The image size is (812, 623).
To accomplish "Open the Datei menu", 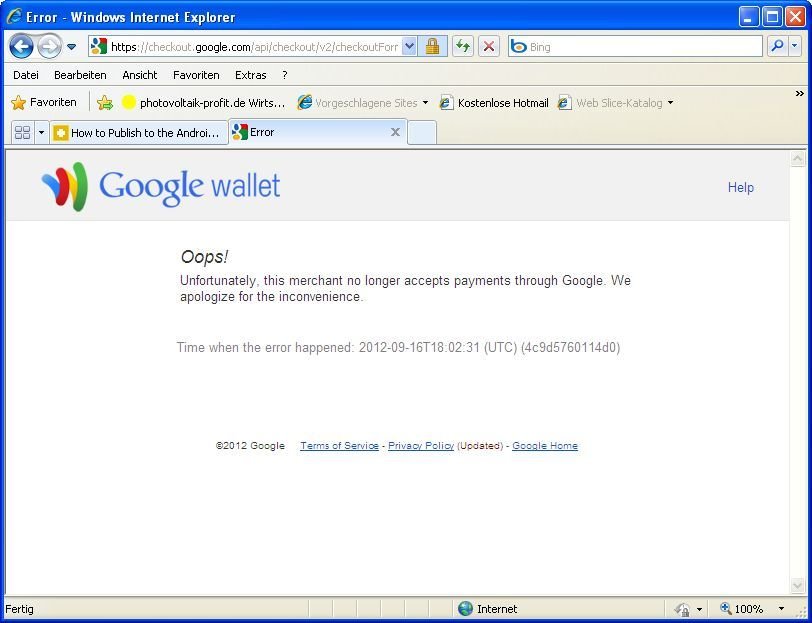I will click(26, 75).
